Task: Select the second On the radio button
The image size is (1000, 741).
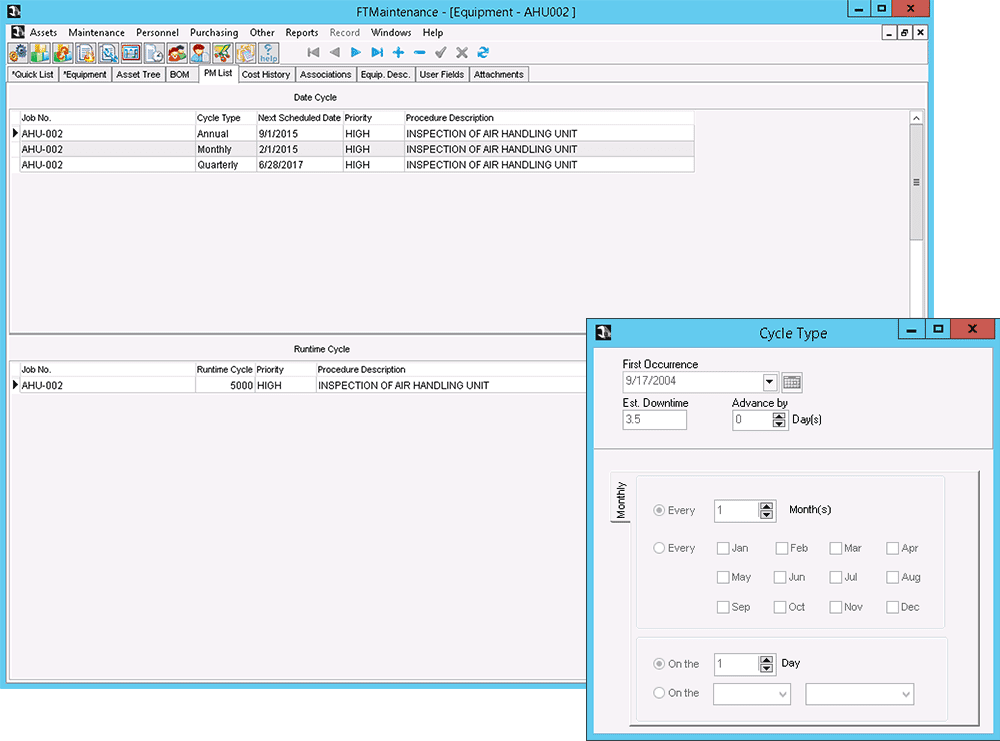Action: 659,693
